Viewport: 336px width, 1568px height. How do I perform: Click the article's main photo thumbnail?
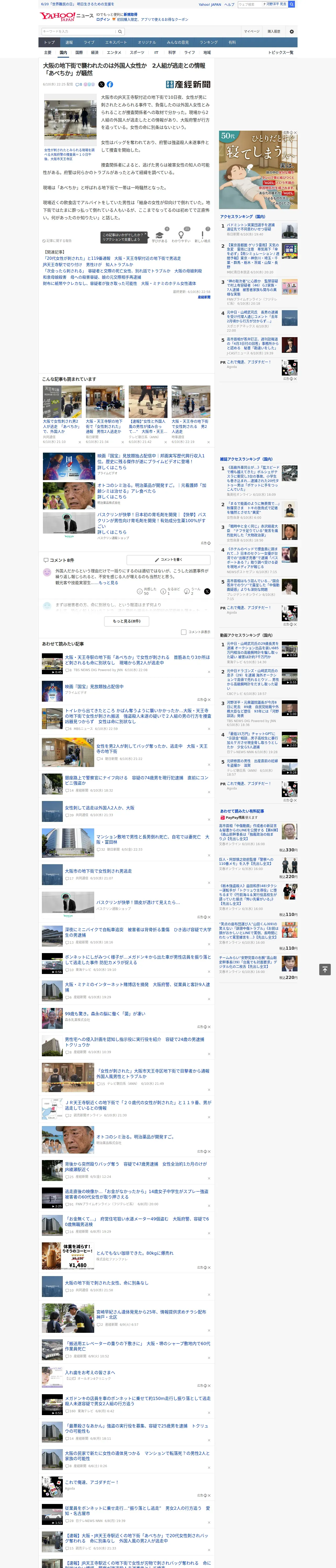coord(70,120)
